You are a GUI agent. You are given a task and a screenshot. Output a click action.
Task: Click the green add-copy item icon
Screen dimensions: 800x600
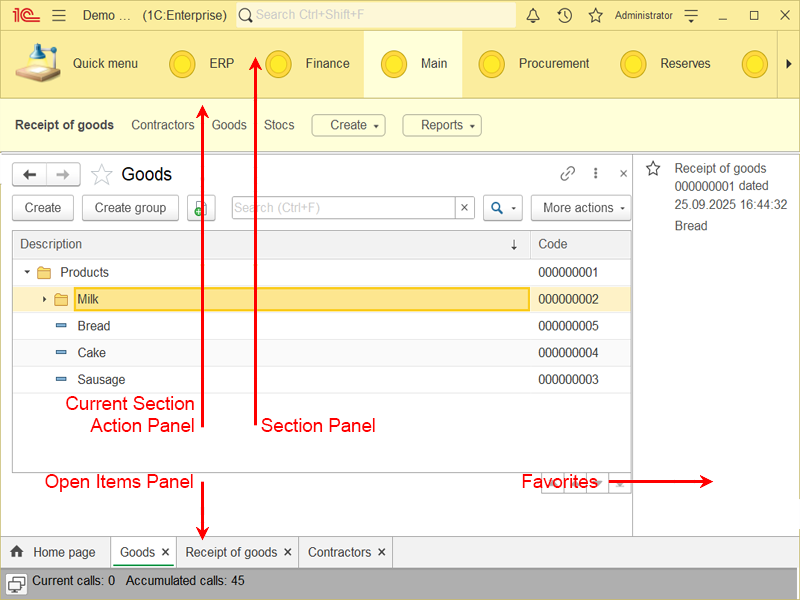click(x=201, y=208)
